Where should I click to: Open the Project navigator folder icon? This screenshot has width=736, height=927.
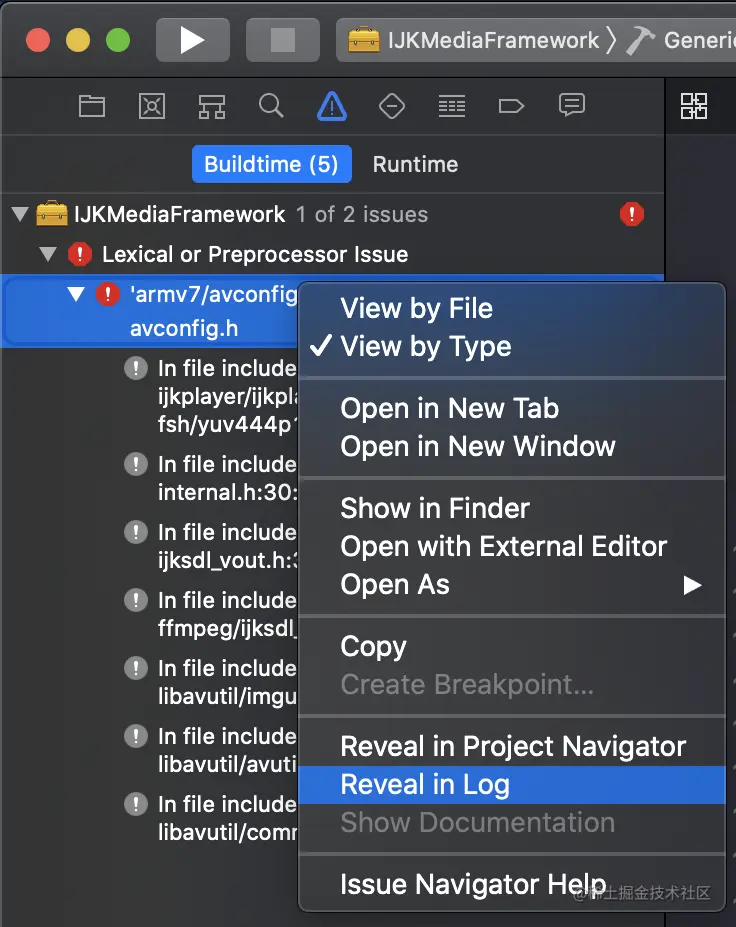(92, 106)
